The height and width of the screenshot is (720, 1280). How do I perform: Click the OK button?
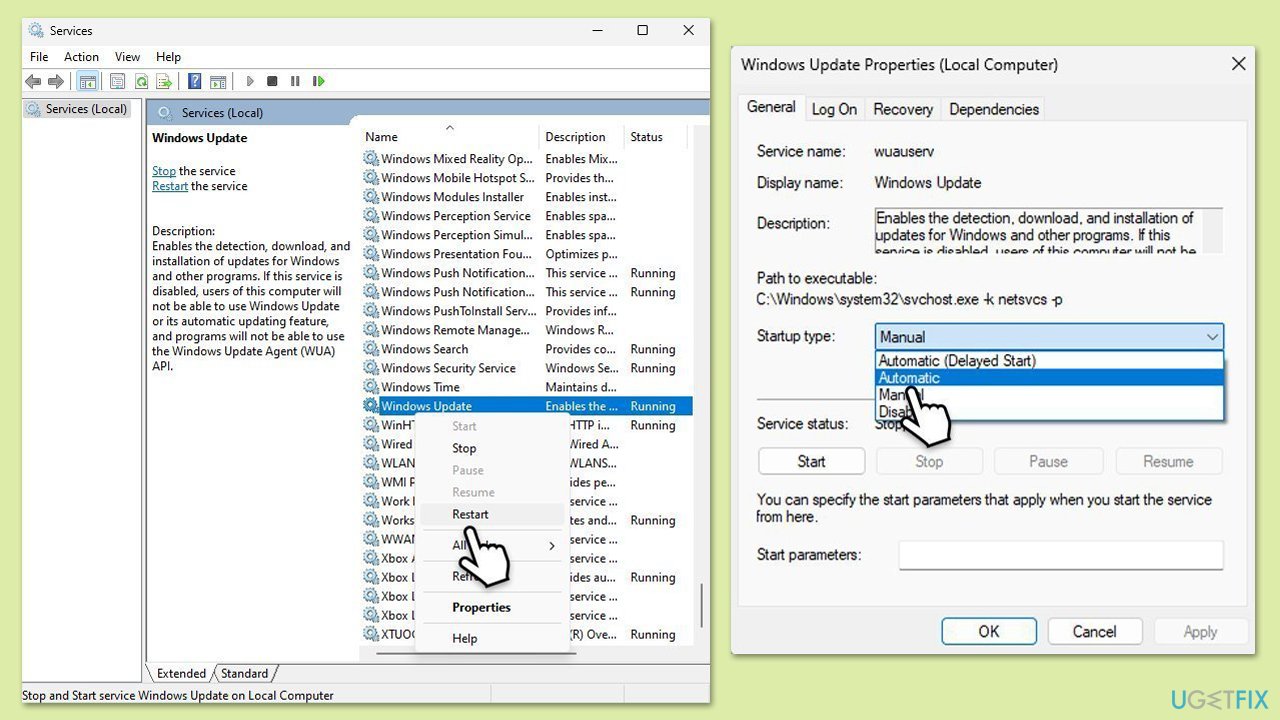(x=989, y=631)
